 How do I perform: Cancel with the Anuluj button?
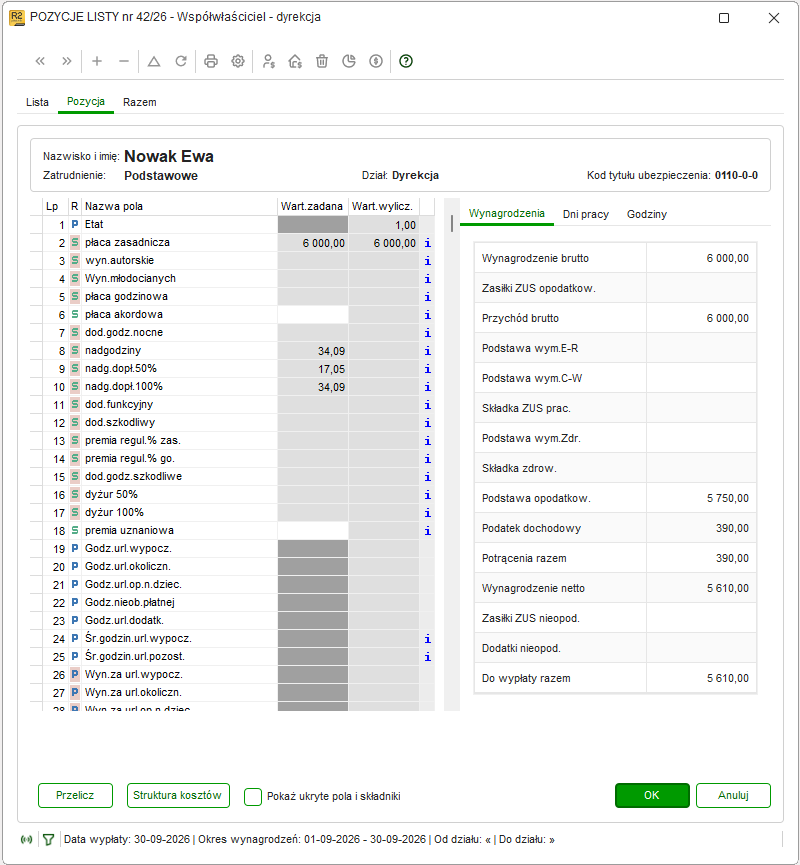pos(733,795)
